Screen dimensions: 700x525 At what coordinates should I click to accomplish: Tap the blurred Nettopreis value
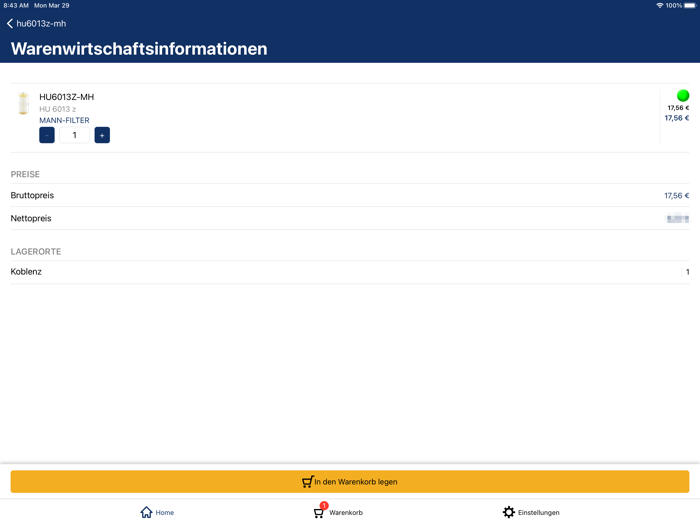click(678, 219)
